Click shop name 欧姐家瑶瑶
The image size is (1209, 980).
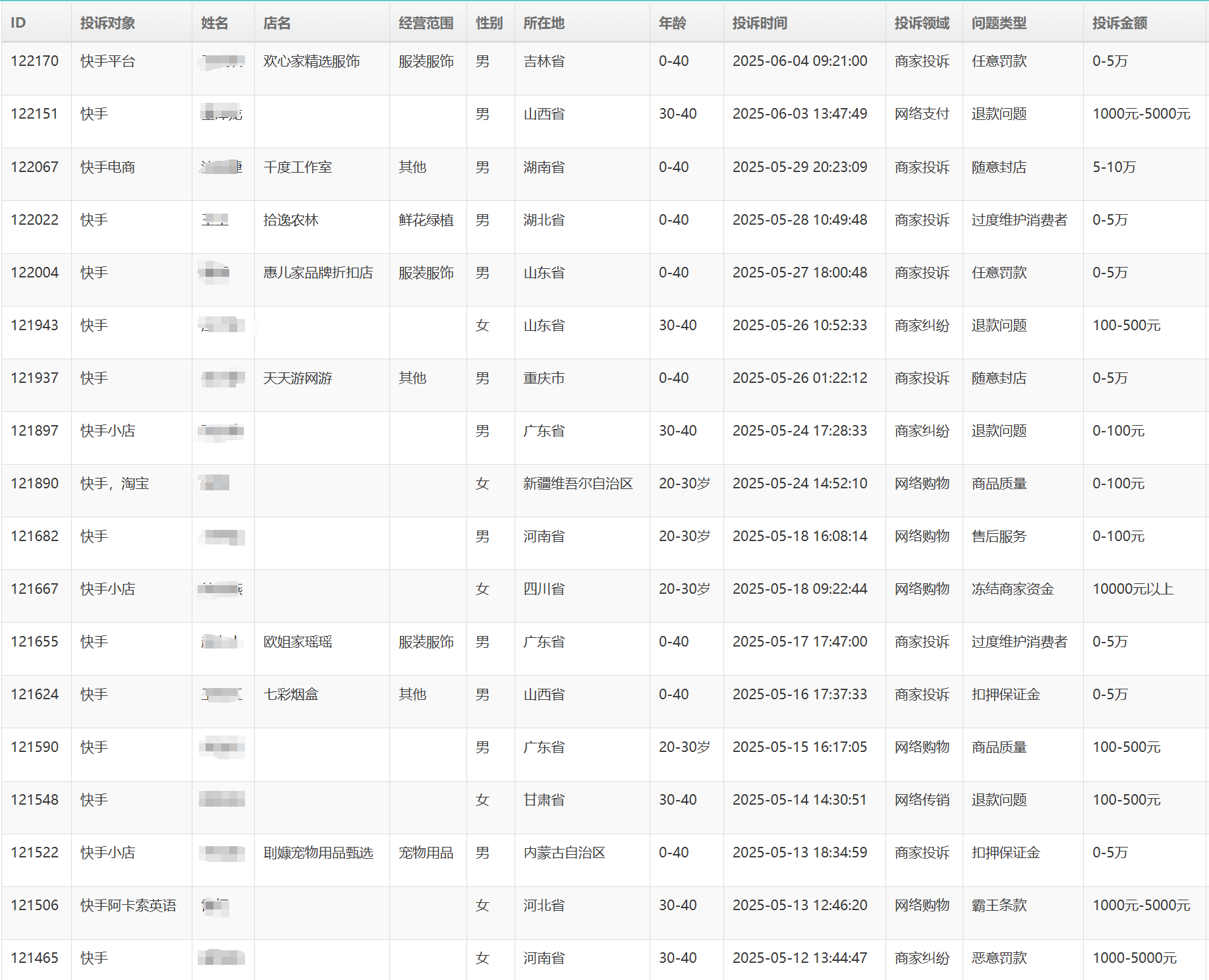point(298,642)
